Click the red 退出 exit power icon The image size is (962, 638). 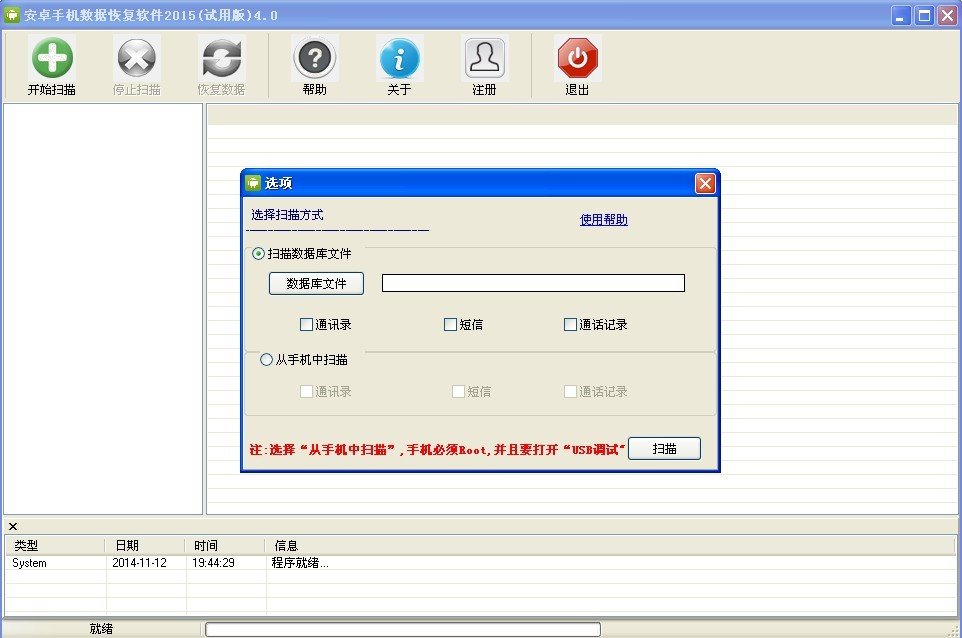(x=577, y=58)
